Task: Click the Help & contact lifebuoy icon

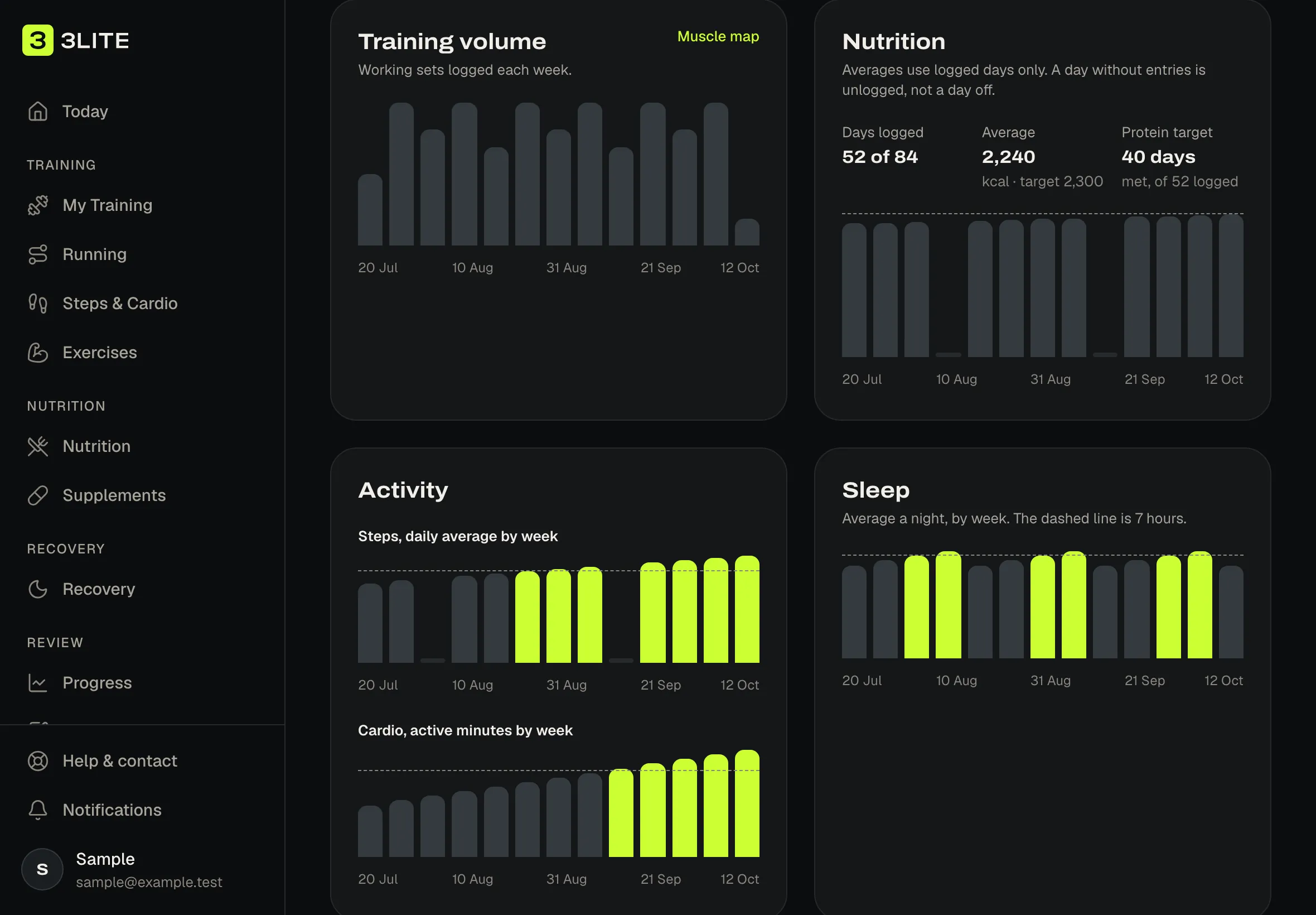Action: (38, 761)
